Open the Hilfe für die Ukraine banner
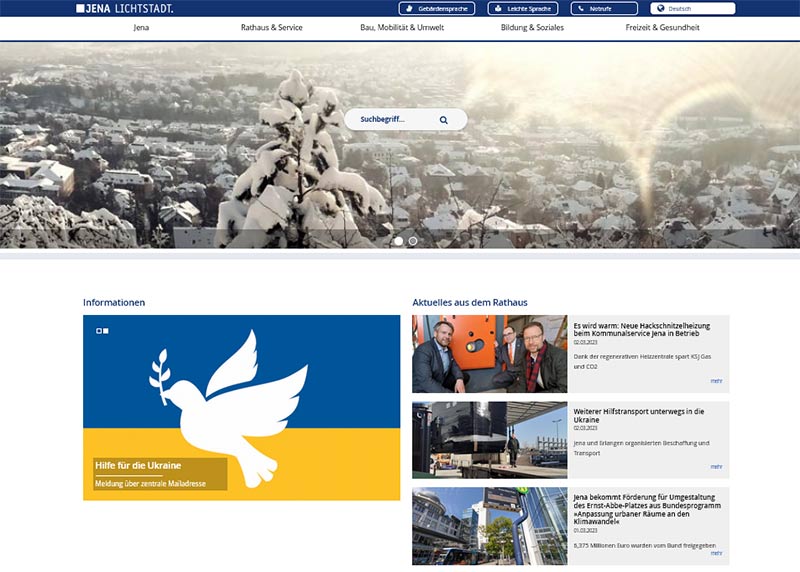 241,408
